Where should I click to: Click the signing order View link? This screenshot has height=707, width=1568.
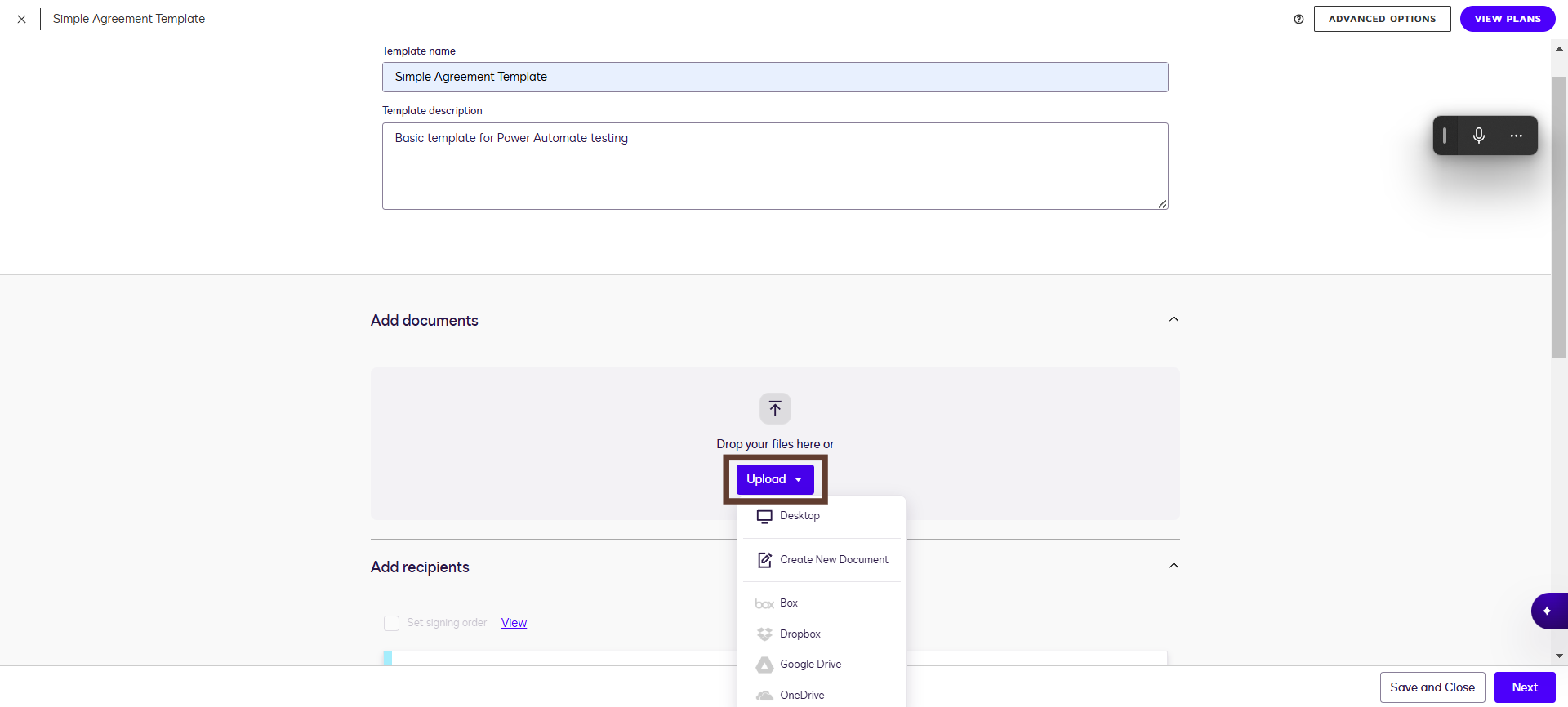514,623
